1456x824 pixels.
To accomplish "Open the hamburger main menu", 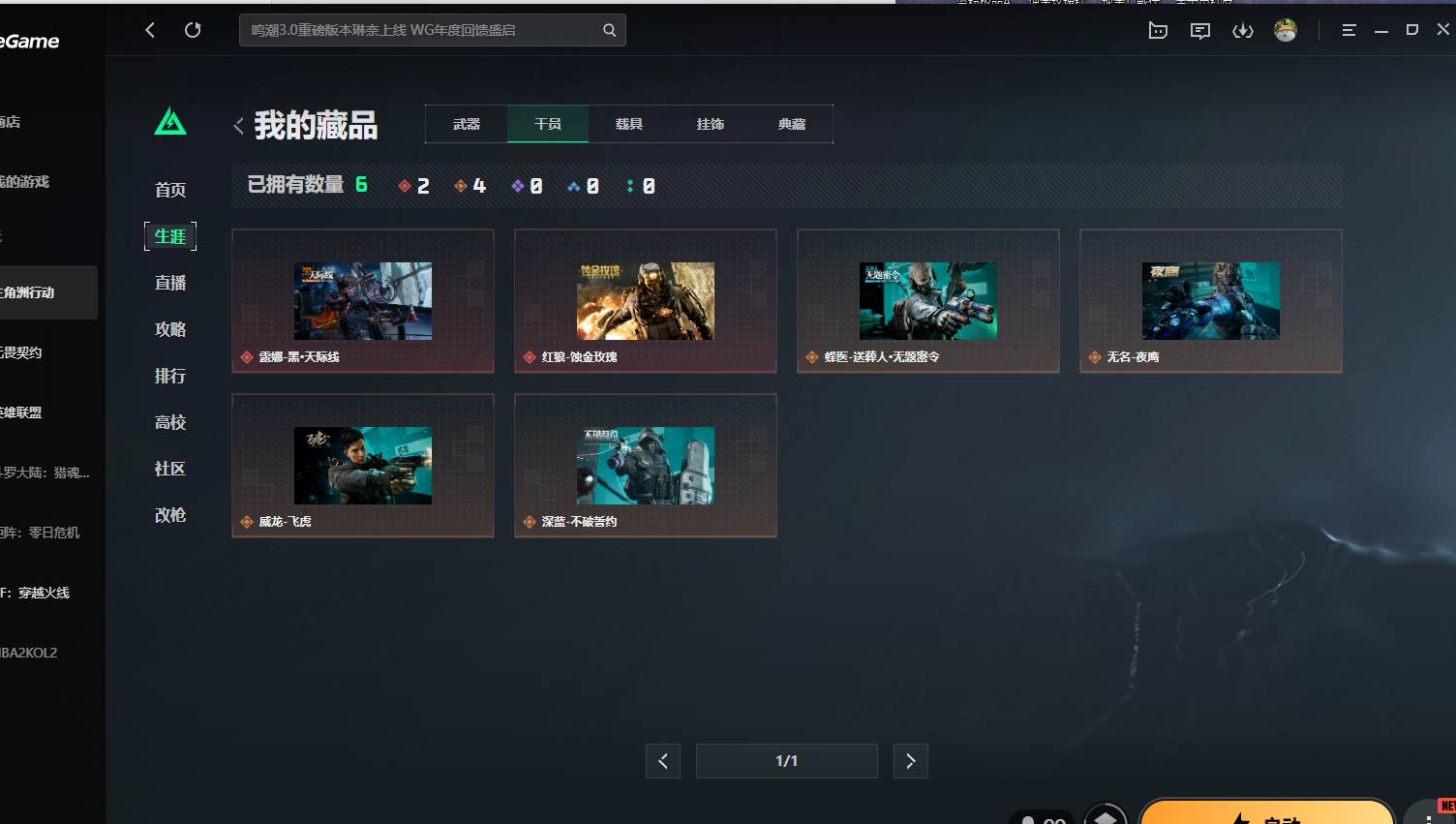I will click(x=1349, y=30).
